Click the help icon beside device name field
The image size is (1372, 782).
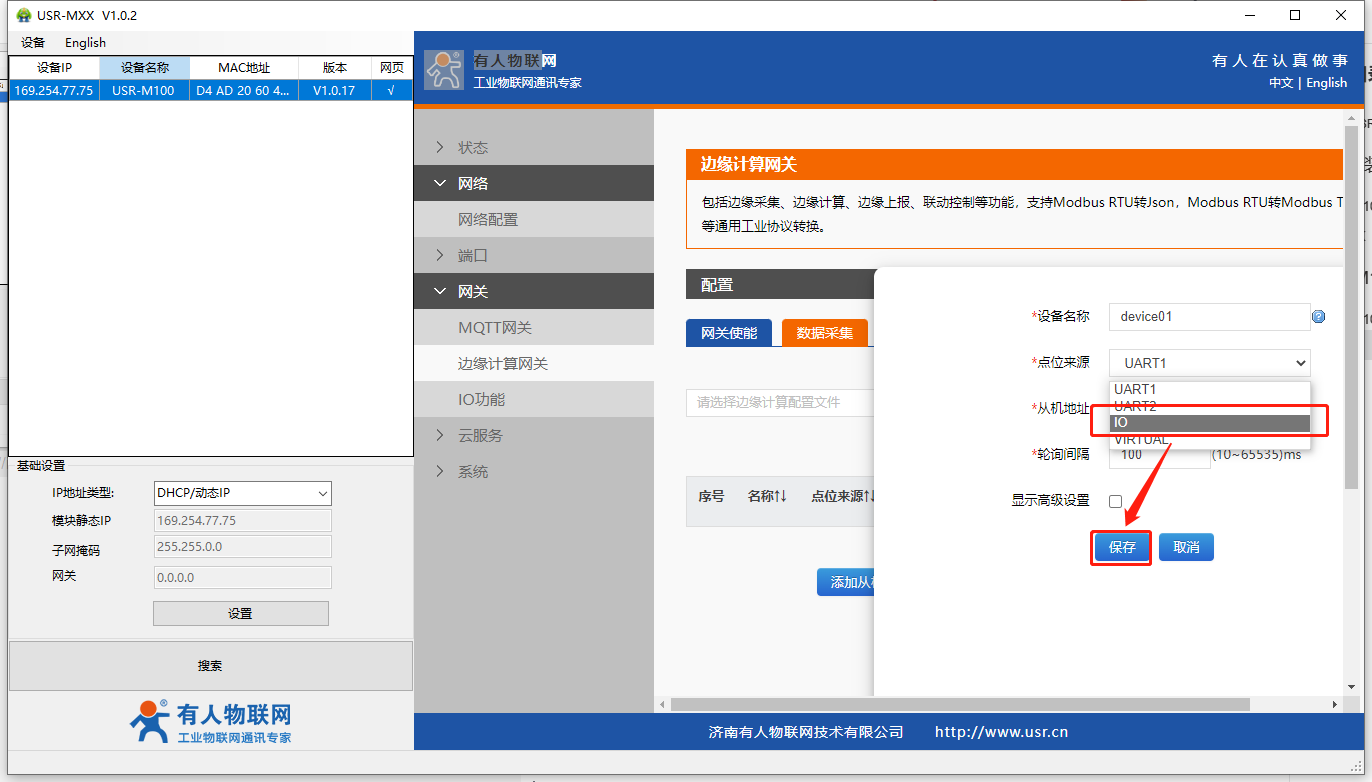1318,316
